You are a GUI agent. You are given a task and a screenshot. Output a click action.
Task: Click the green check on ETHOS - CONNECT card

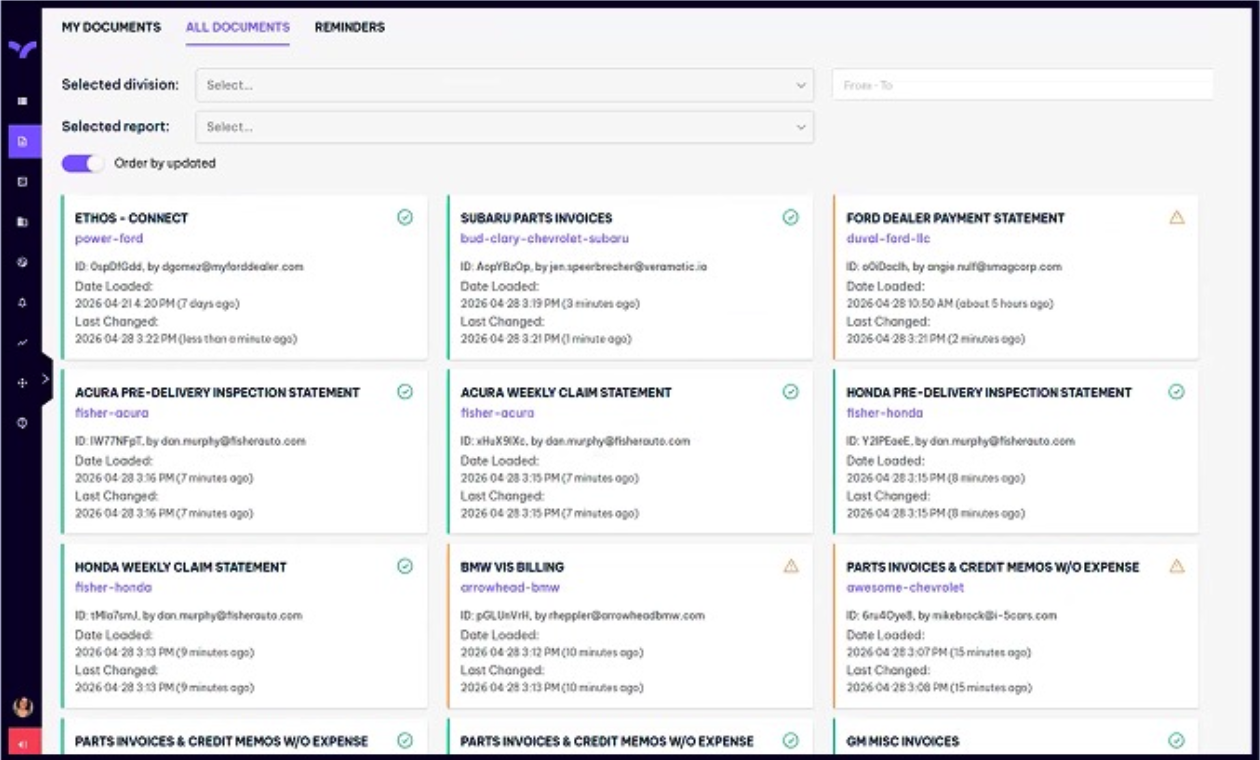point(405,217)
